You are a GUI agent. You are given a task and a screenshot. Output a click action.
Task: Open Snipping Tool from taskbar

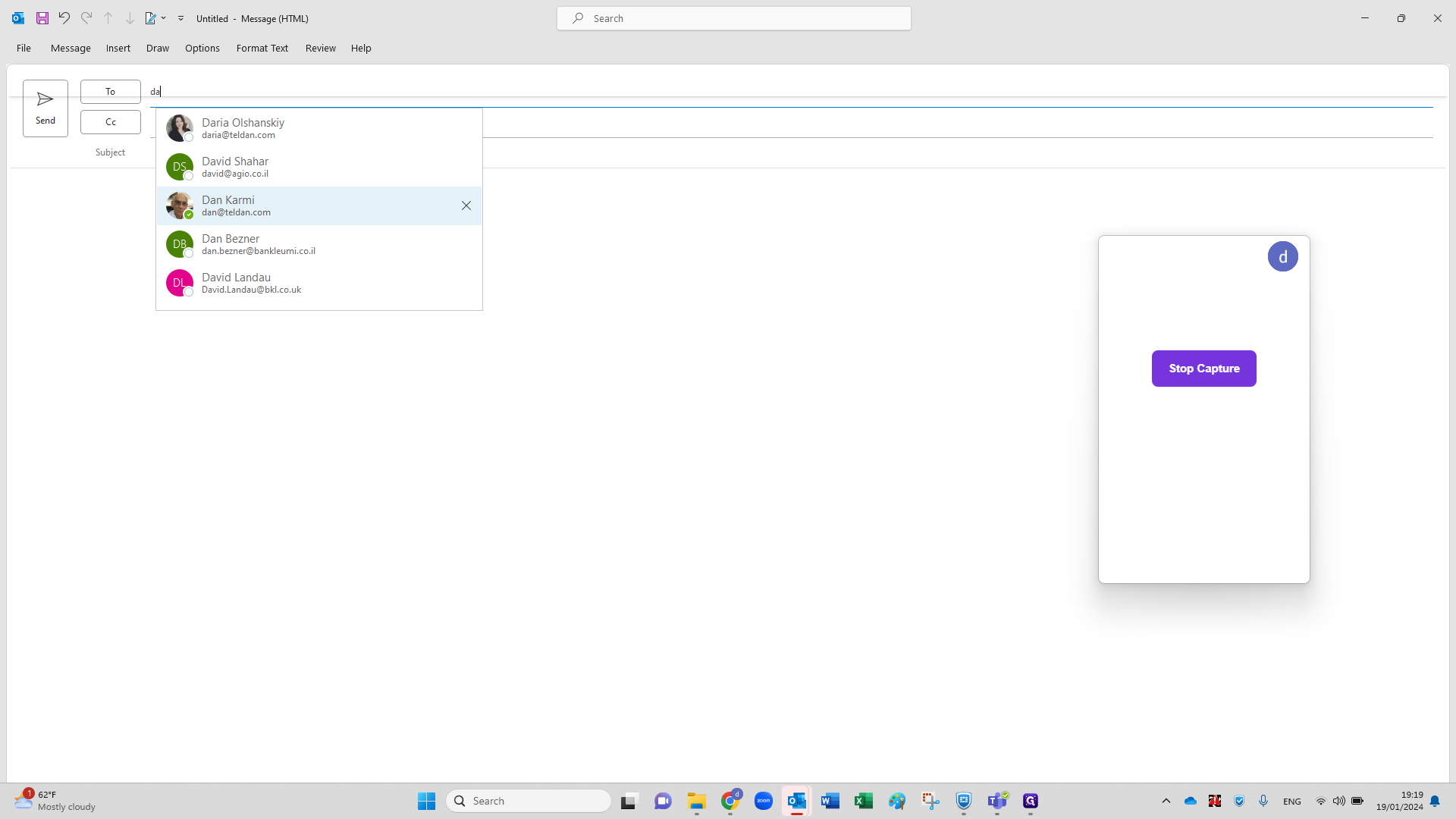tap(930, 801)
